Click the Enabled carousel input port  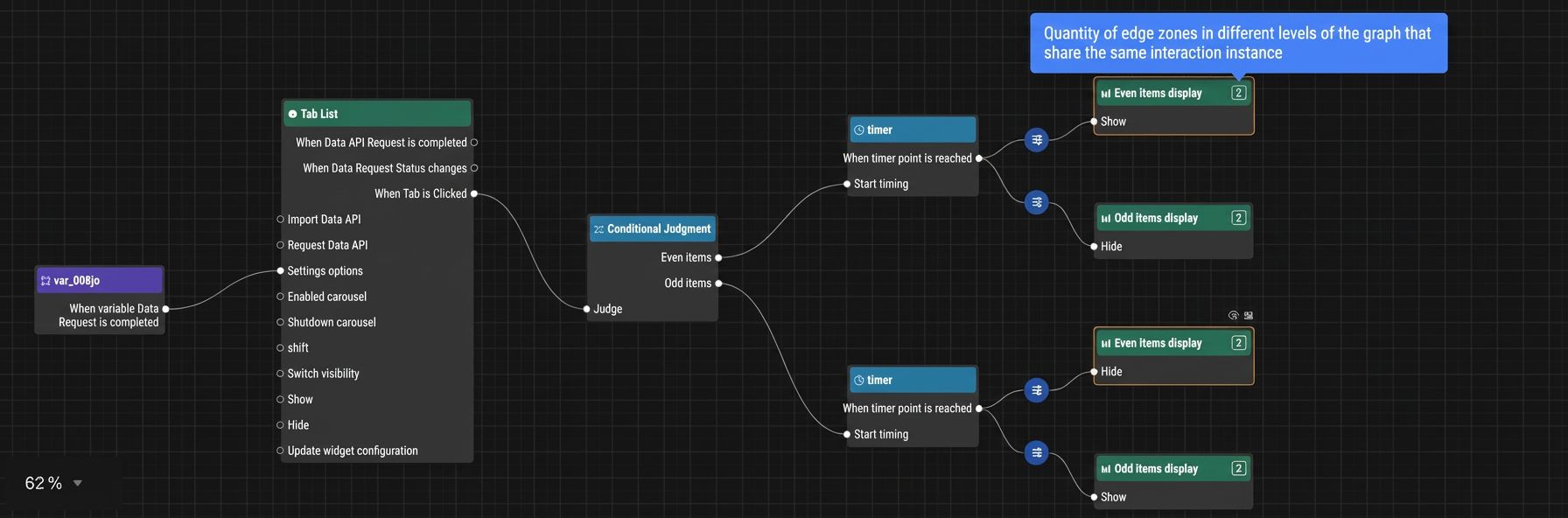[280, 297]
